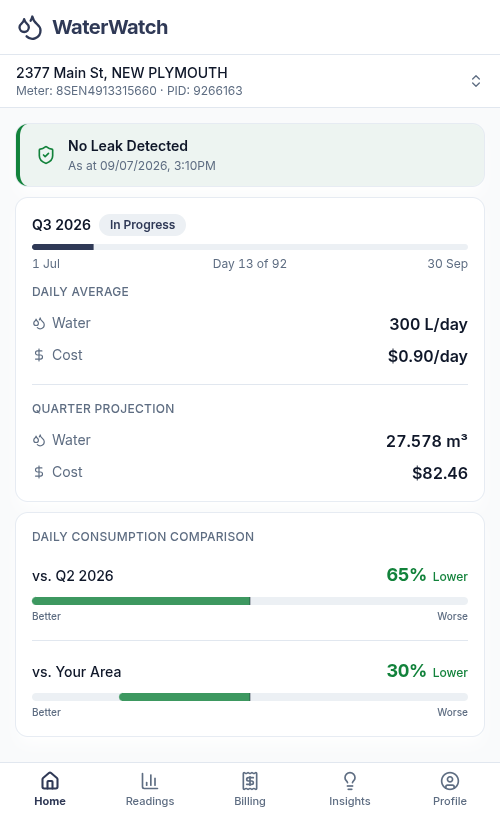Click the In Progress status badge
Screen dimensions: 500x817
[x=142, y=225]
